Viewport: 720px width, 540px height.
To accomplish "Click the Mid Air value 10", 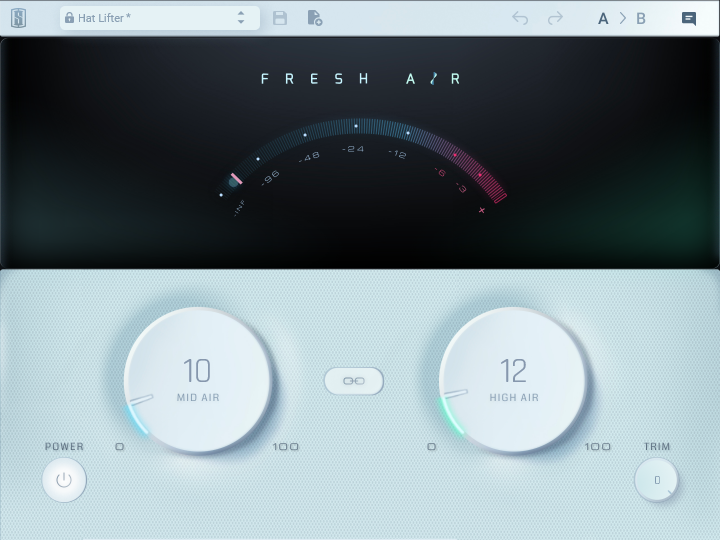I will click(x=197, y=371).
